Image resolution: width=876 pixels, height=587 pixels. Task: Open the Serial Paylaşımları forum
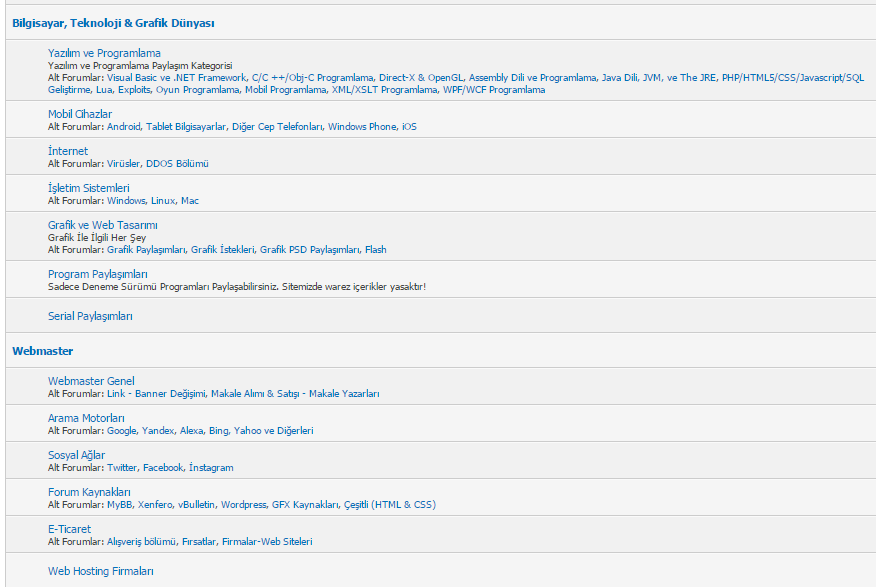click(90, 316)
